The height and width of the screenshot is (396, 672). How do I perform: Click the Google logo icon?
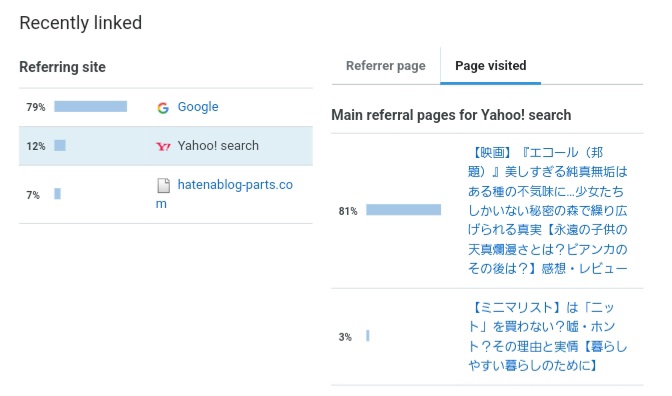coord(163,108)
